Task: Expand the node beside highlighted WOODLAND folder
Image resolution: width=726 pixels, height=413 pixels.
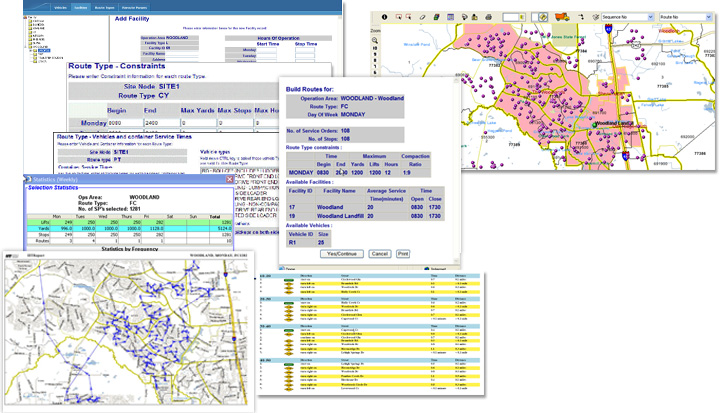Action: (31, 50)
